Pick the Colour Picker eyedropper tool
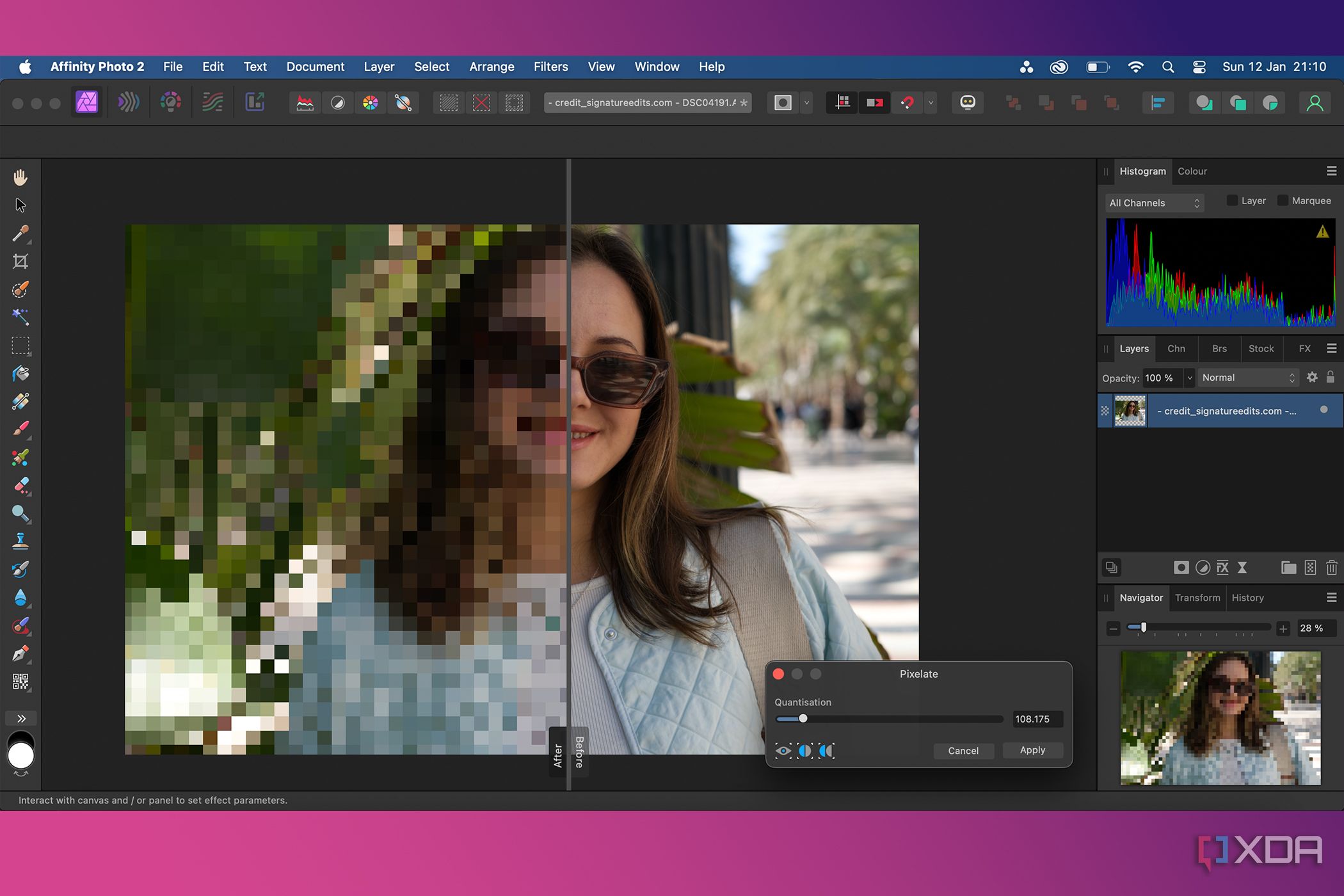The width and height of the screenshot is (1344, 896). [x=20, y=233]
